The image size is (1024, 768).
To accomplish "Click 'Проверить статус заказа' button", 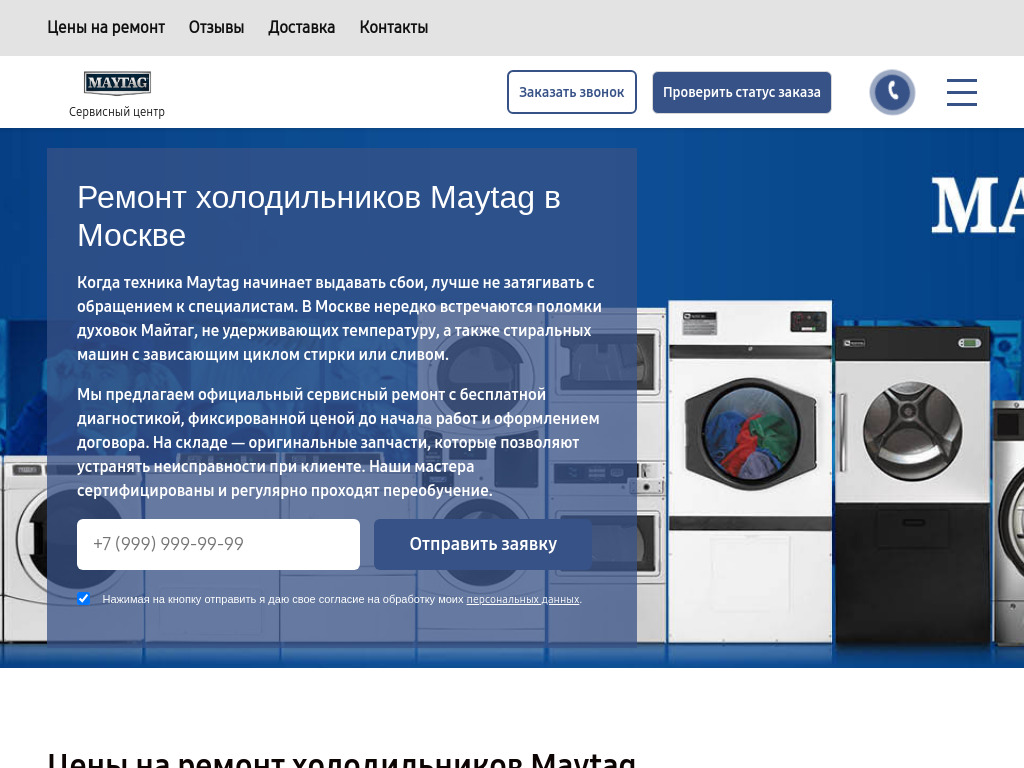I will (x=741, y=92).
